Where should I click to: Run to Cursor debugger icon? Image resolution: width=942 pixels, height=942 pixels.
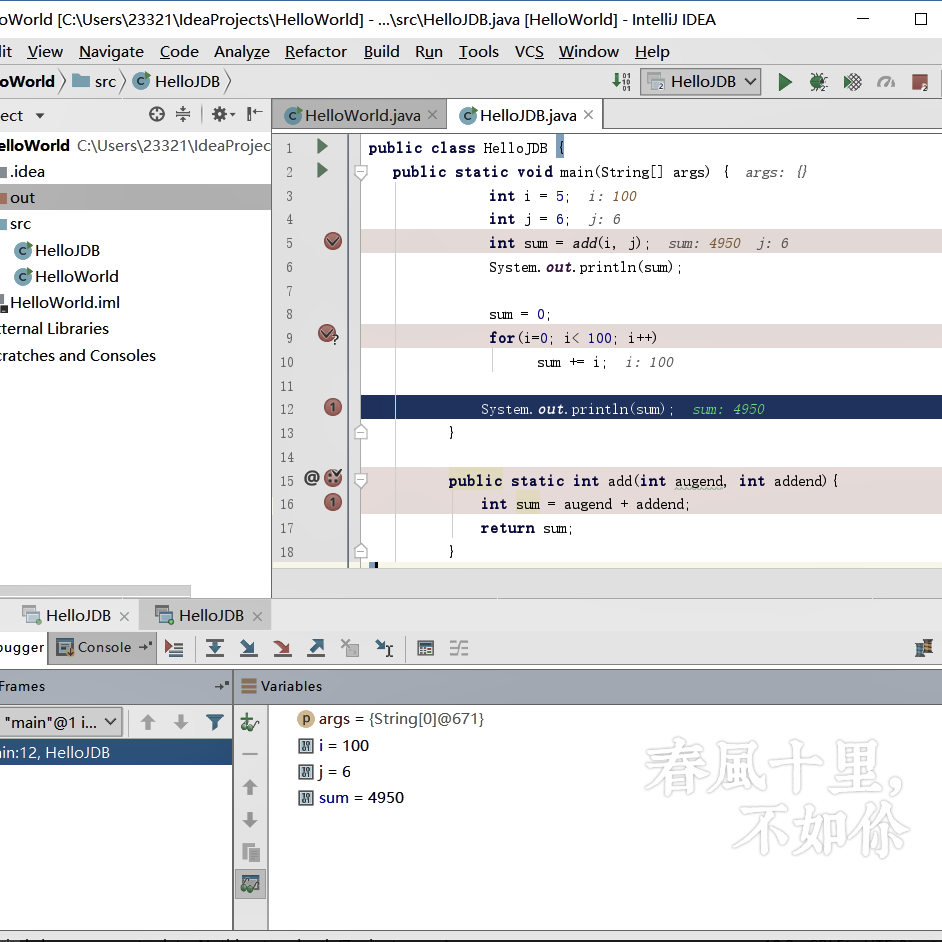pos(384,648)
